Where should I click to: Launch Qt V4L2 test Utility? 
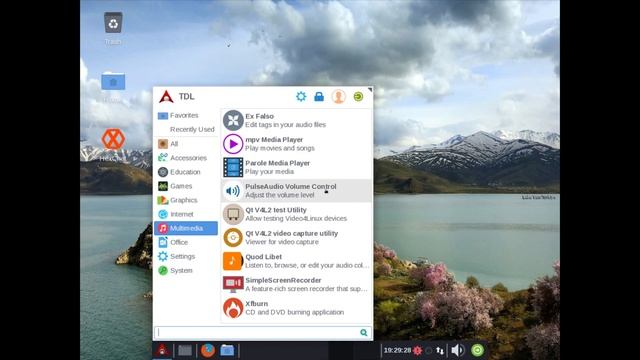click(296, 214)
